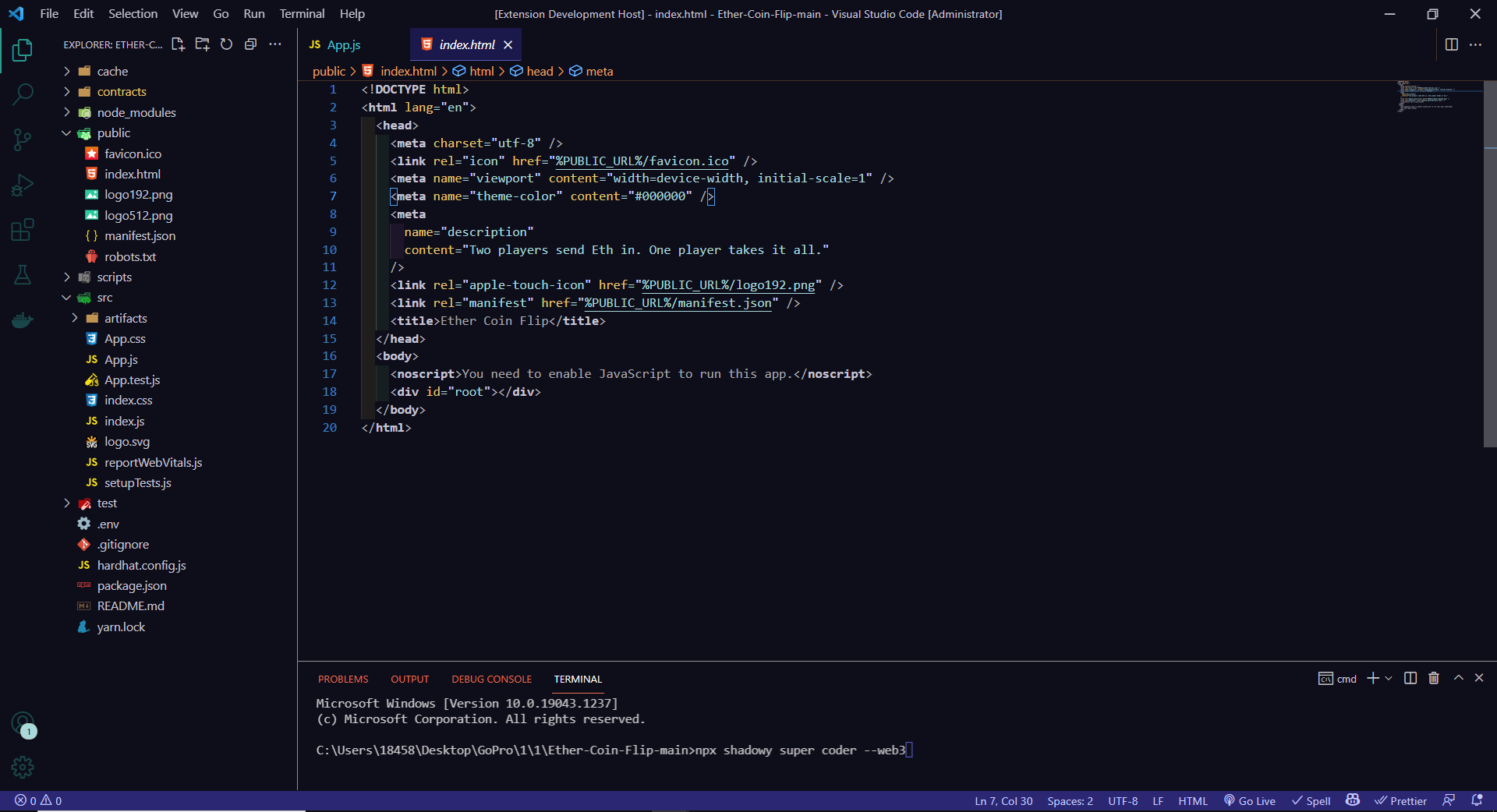The height and width of the screenshot is (812, 1497).
Task: Click the Copilot icon in status bar
Action: coord(1353,800)
